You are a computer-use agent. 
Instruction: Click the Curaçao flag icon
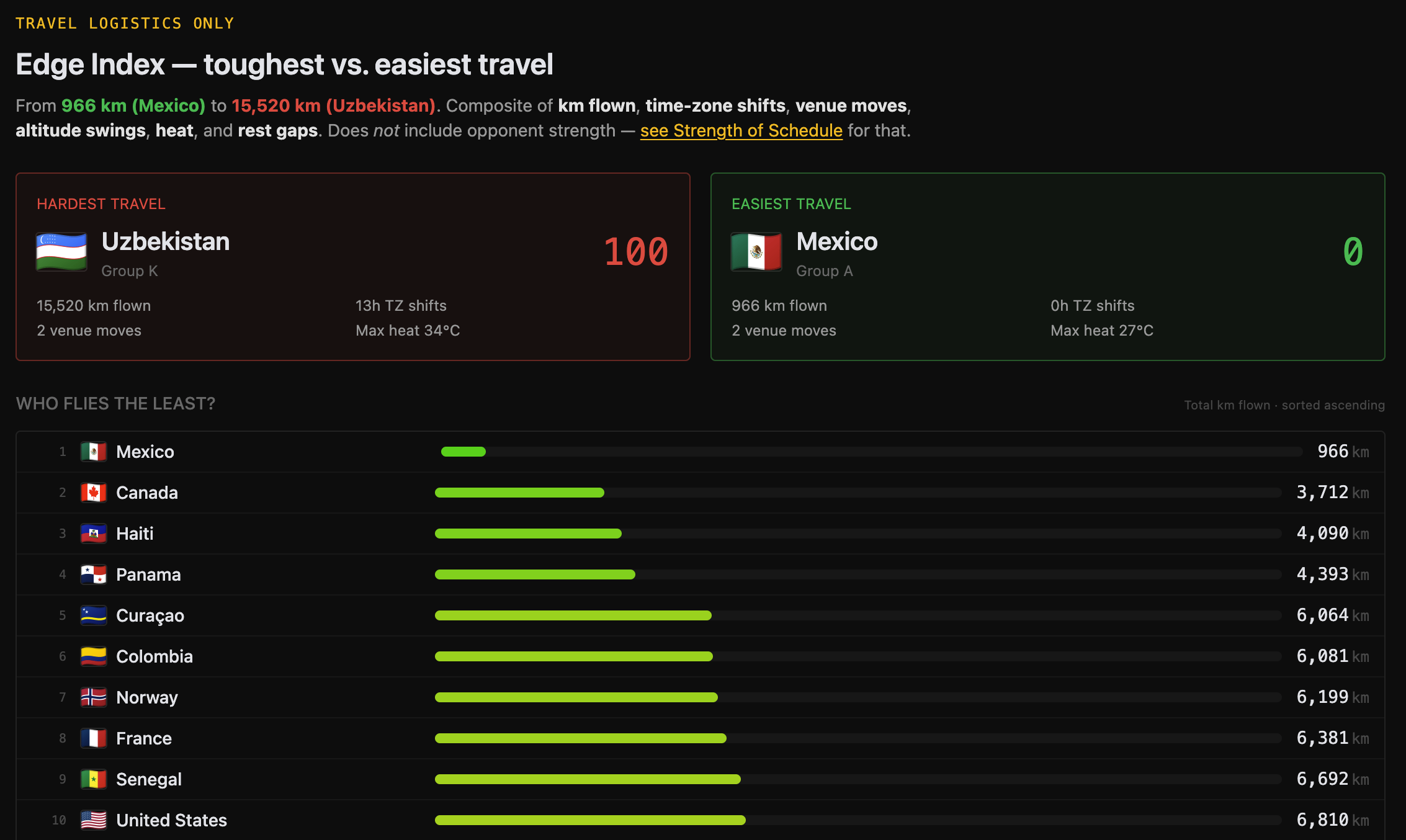(94, 615)
